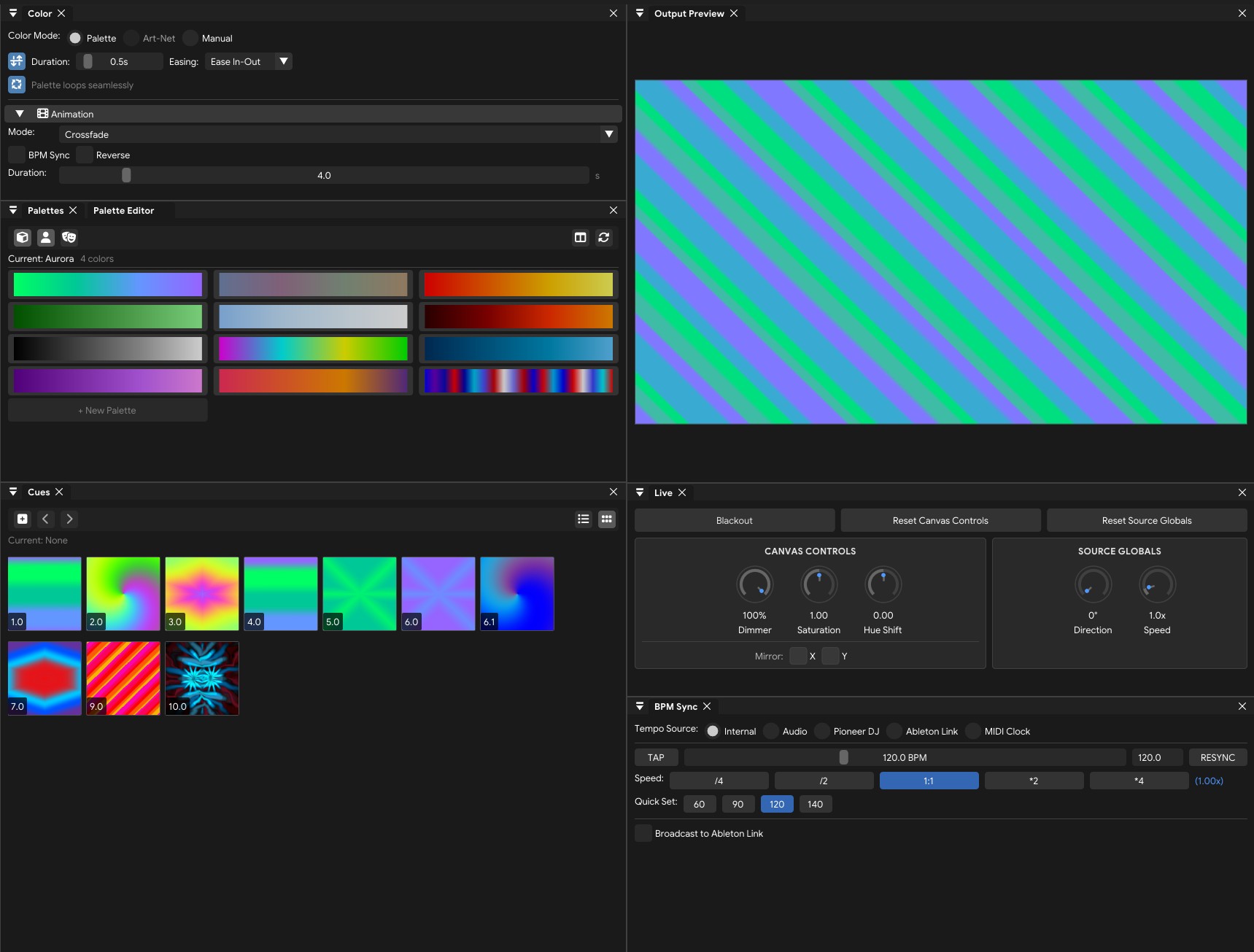The width and height of the screenshot is (1254, 952).
Task: Toggle the palette columns layout icon
Action: [581, 237]
